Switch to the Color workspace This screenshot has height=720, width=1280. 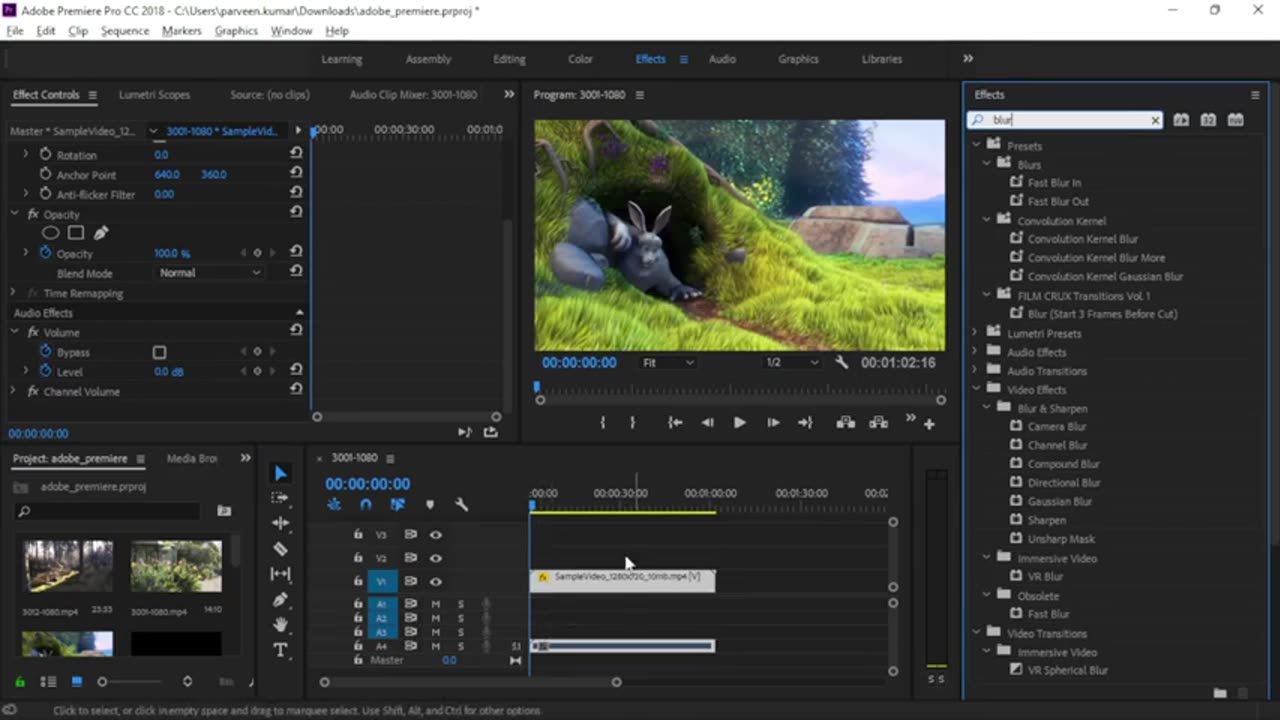[581, 59]
